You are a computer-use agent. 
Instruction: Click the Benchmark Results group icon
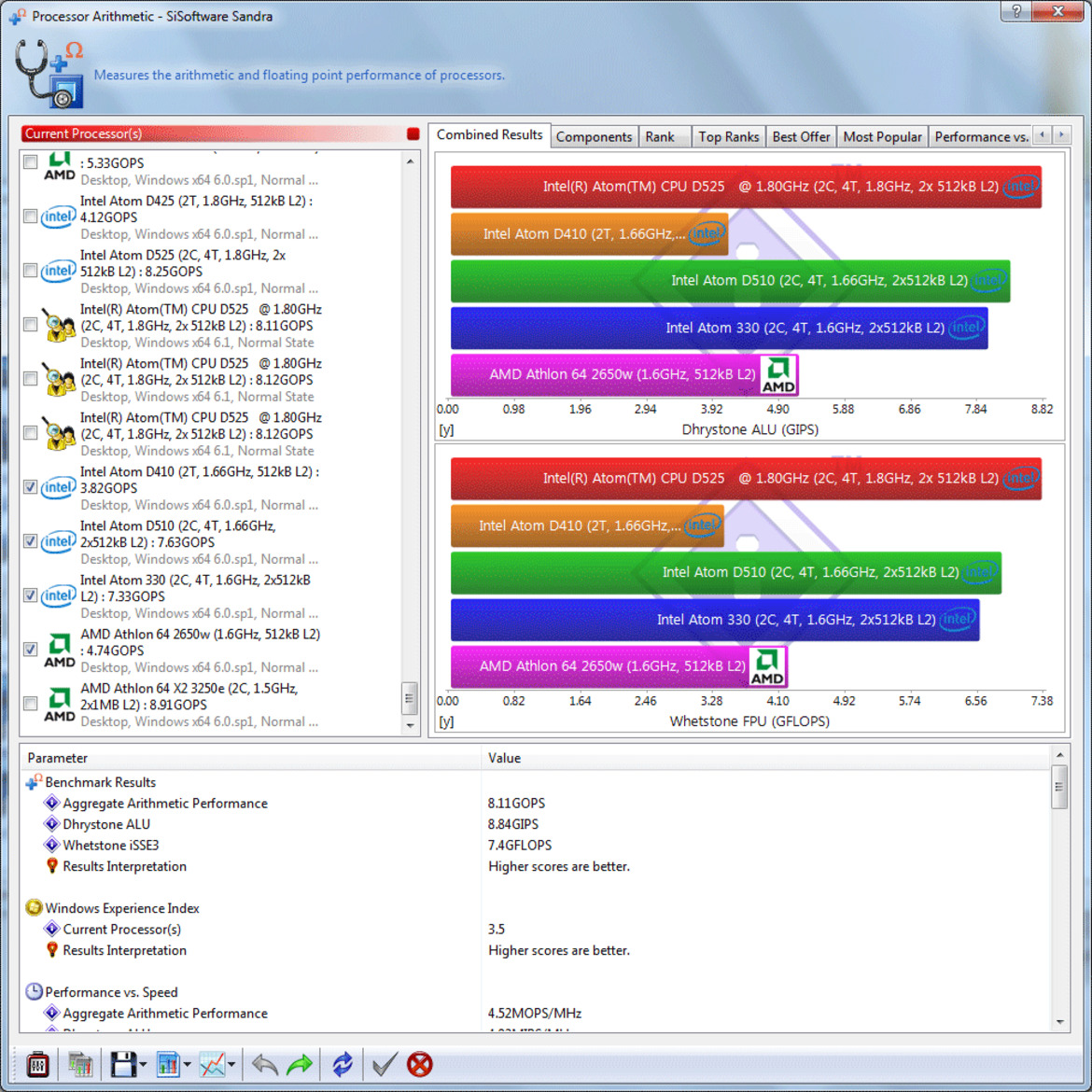(x=34, y=782)
